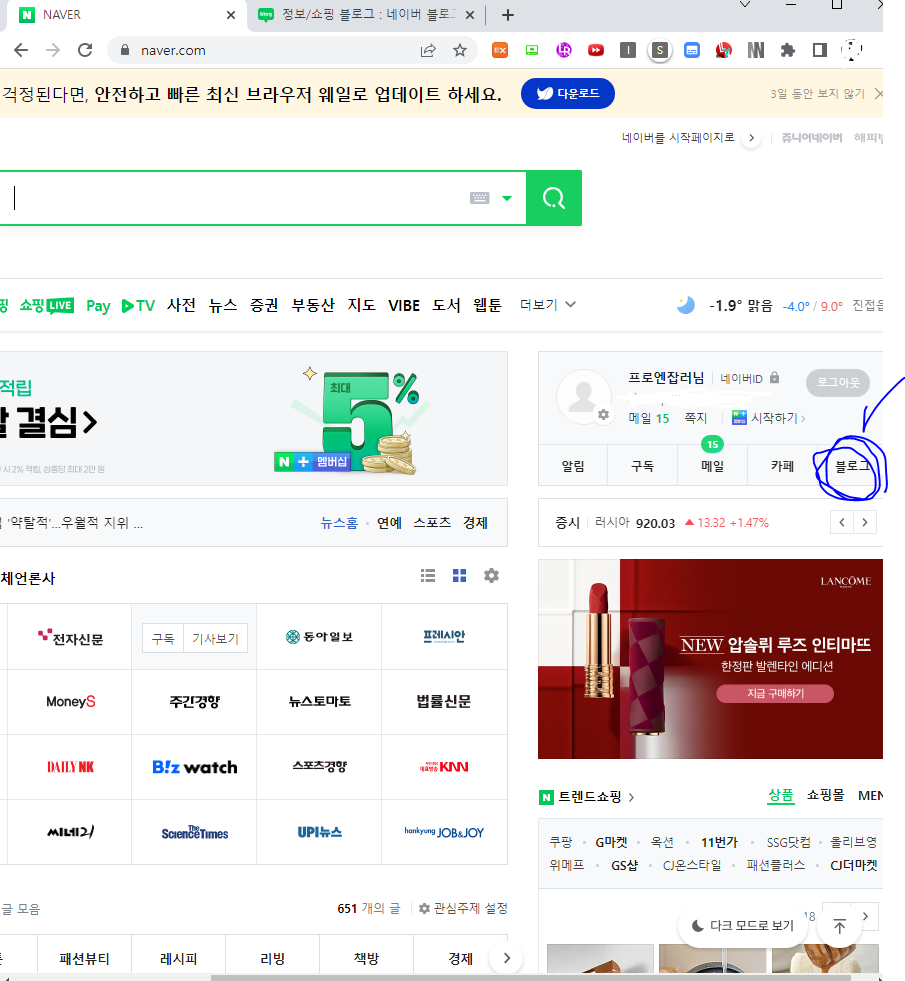Open the Chrome extensions puzzle icon
Image resolution: width=905 pixels, height=981 pixels.
(x=787, y=50)
